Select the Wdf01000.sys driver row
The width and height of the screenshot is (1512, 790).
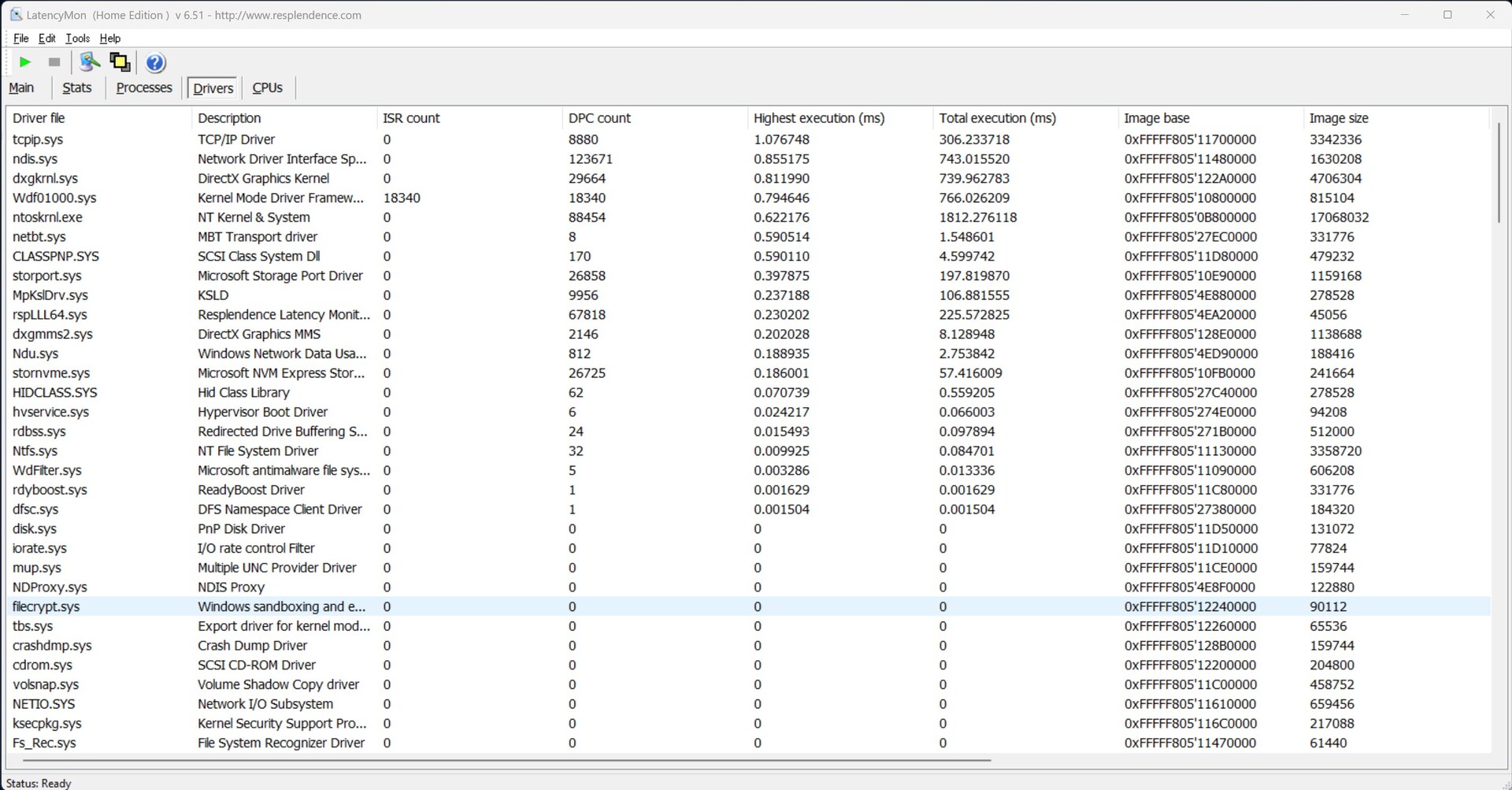coord(54,198)
